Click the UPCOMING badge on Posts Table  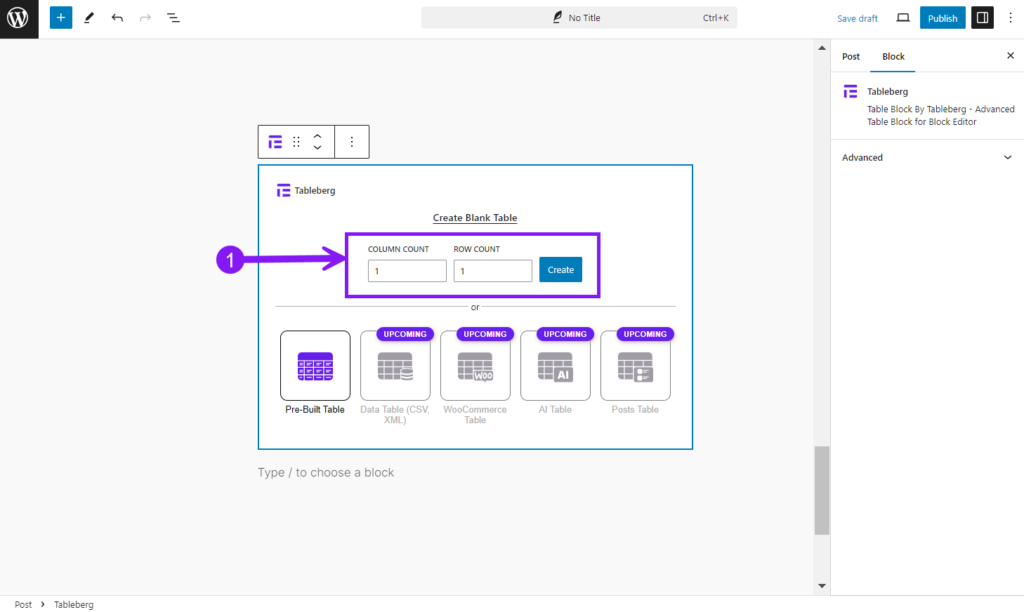tap(645, 334)
